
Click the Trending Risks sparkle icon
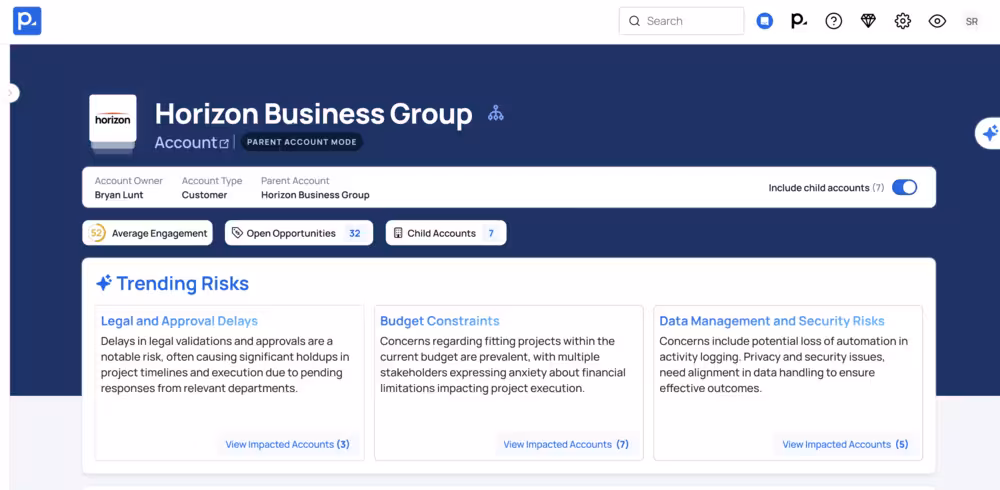[x=104, y=283]
